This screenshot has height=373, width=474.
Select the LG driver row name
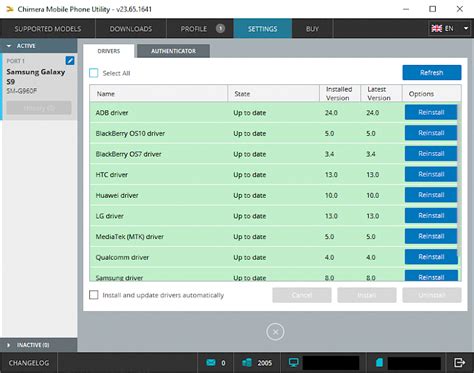click(110, 216)
